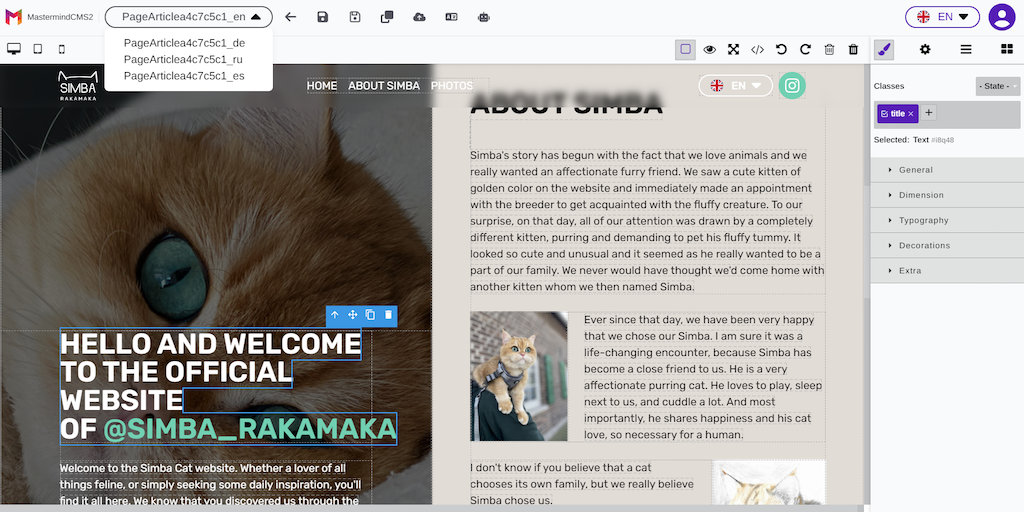Click the save (floppy disk) icon
Viewport: 1024px width, 512px height.
[322, 17]
